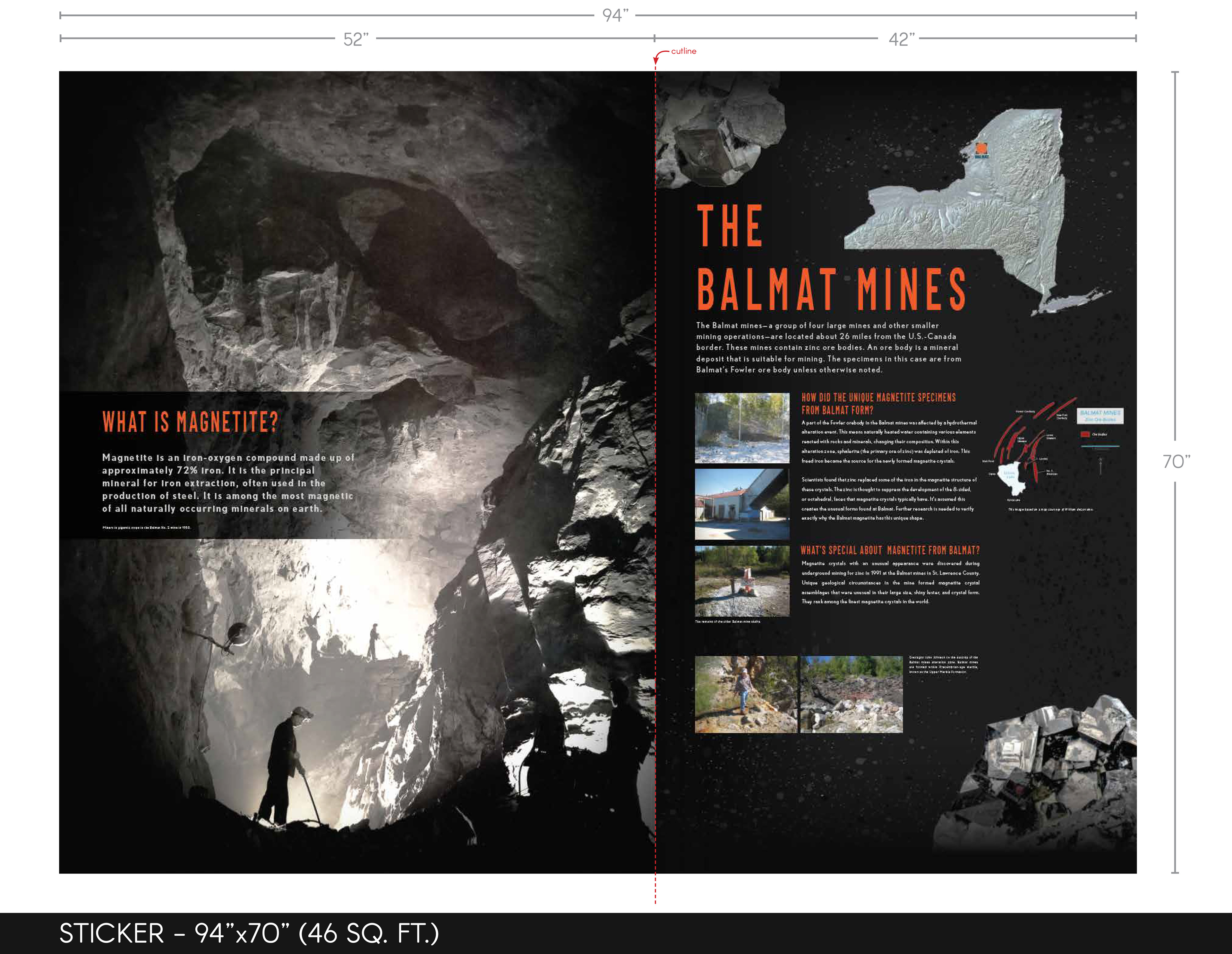Click paragraph about crystals discovered in 1991
The height and width of the screenshot is (954, 1232).
890,582
